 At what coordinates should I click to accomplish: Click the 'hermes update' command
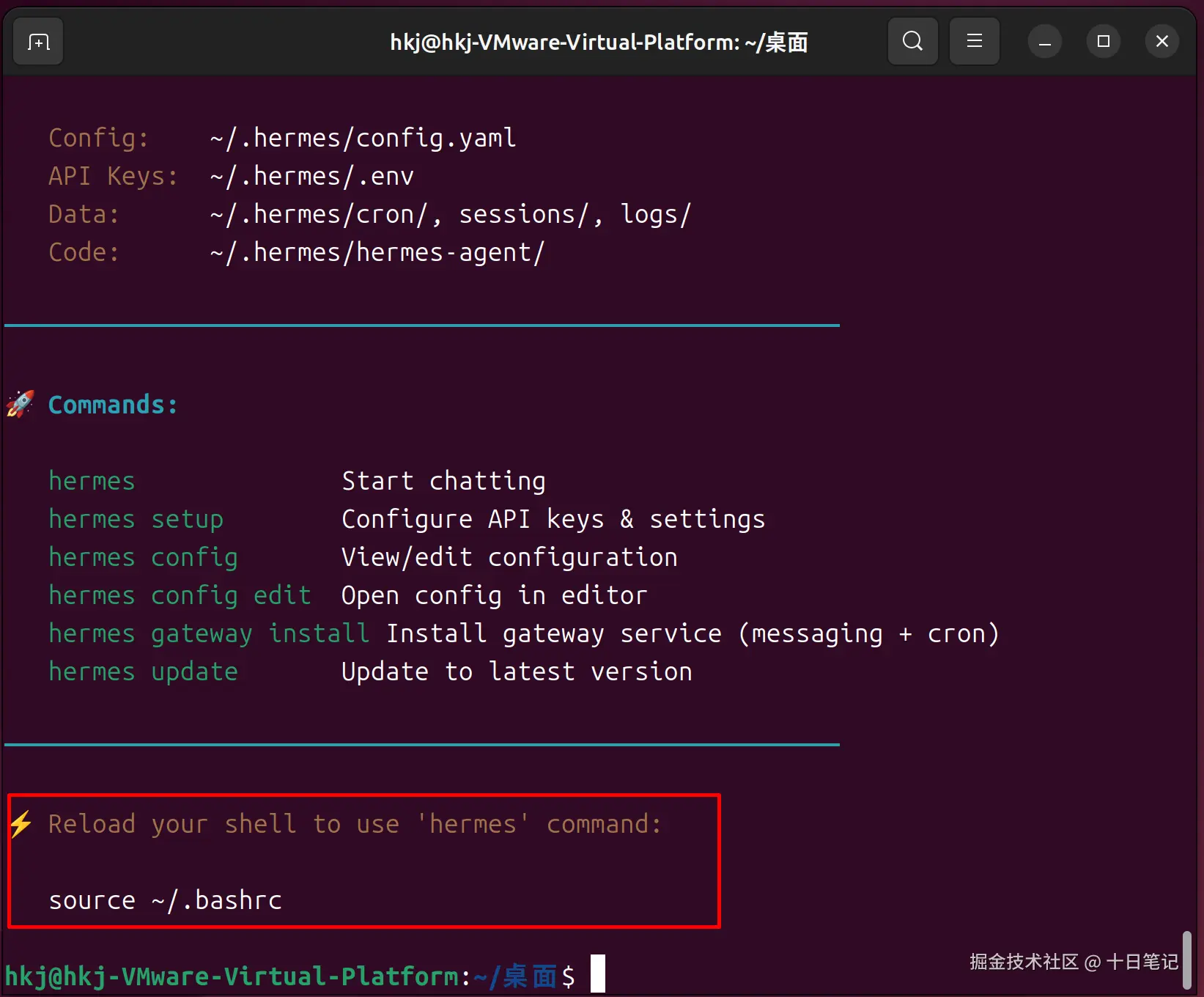(x=143, y=672)
